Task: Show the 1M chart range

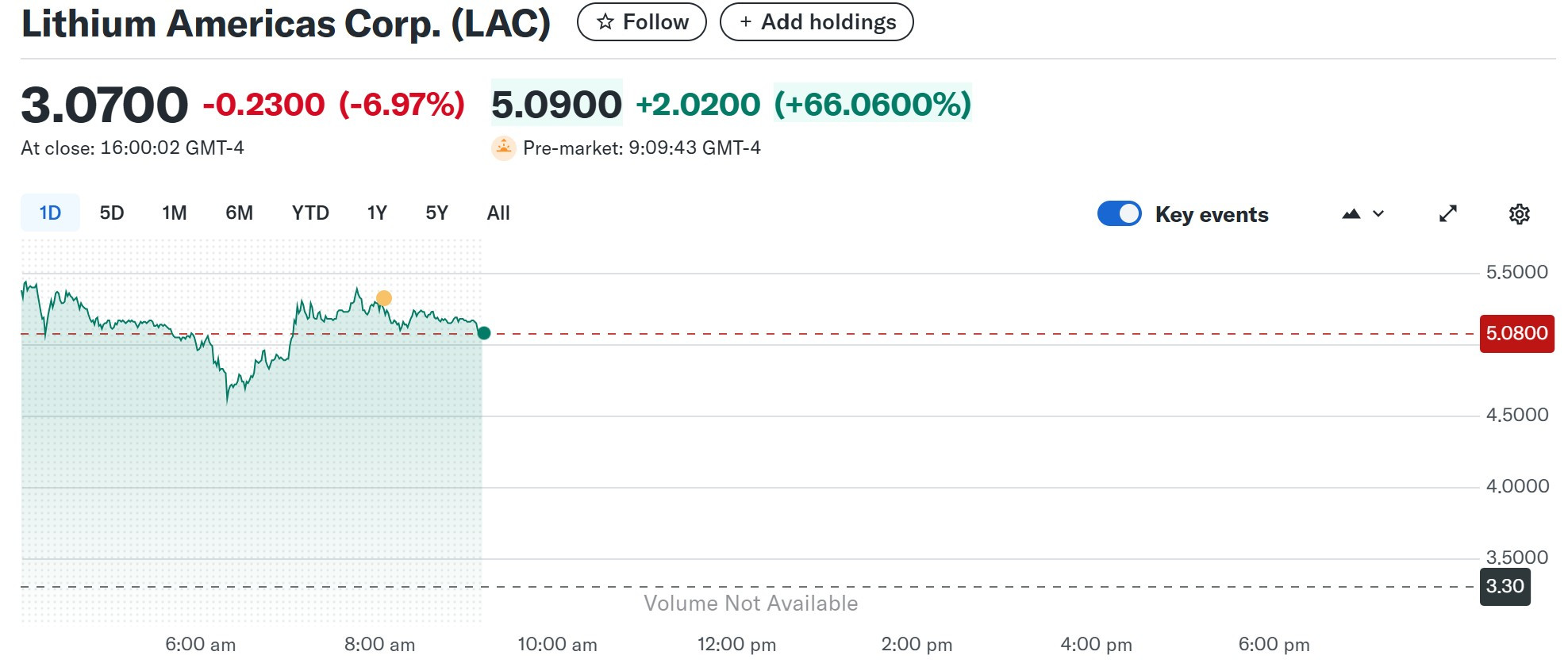Action: [x=175, y=213]
